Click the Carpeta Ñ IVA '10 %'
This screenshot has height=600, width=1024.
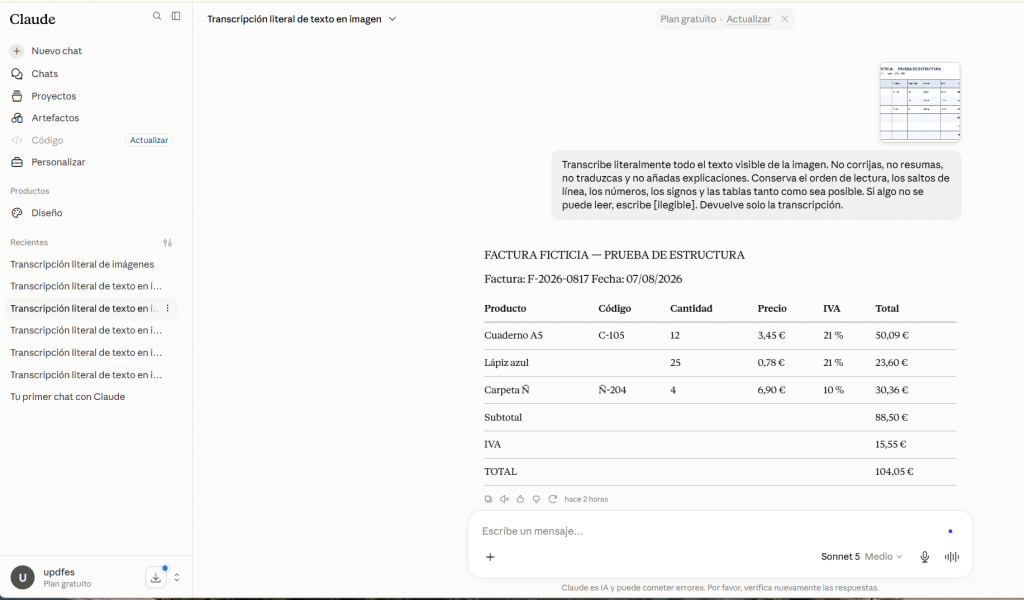pos(833,390)
